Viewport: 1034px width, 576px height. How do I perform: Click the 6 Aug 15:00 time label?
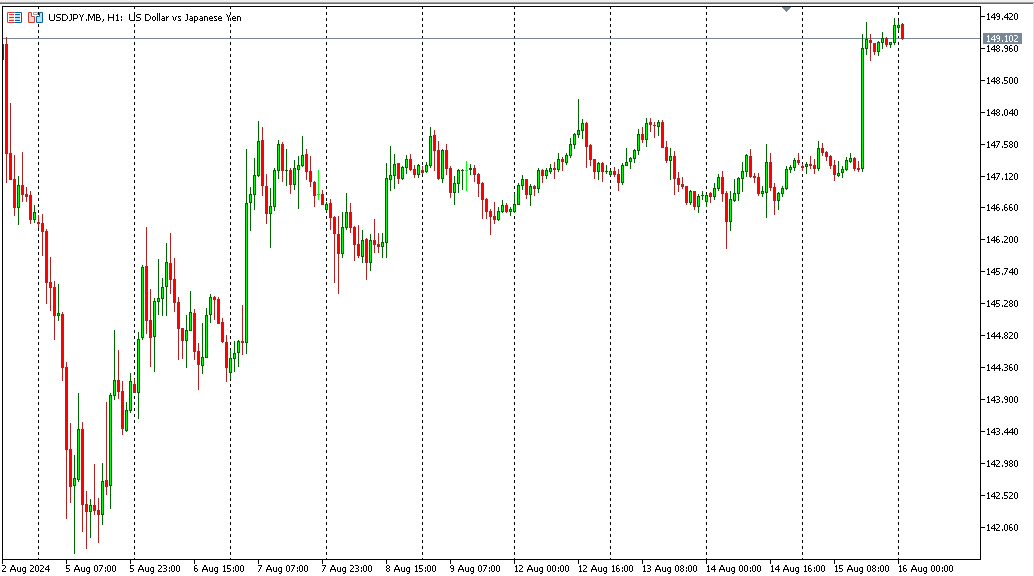point(219,569)
